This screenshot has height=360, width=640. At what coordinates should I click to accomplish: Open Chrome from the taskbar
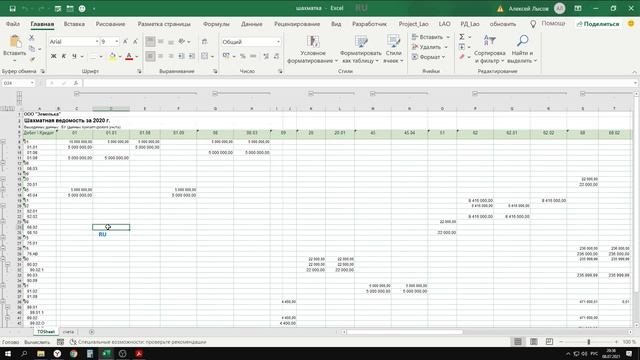tap(73, 353)
